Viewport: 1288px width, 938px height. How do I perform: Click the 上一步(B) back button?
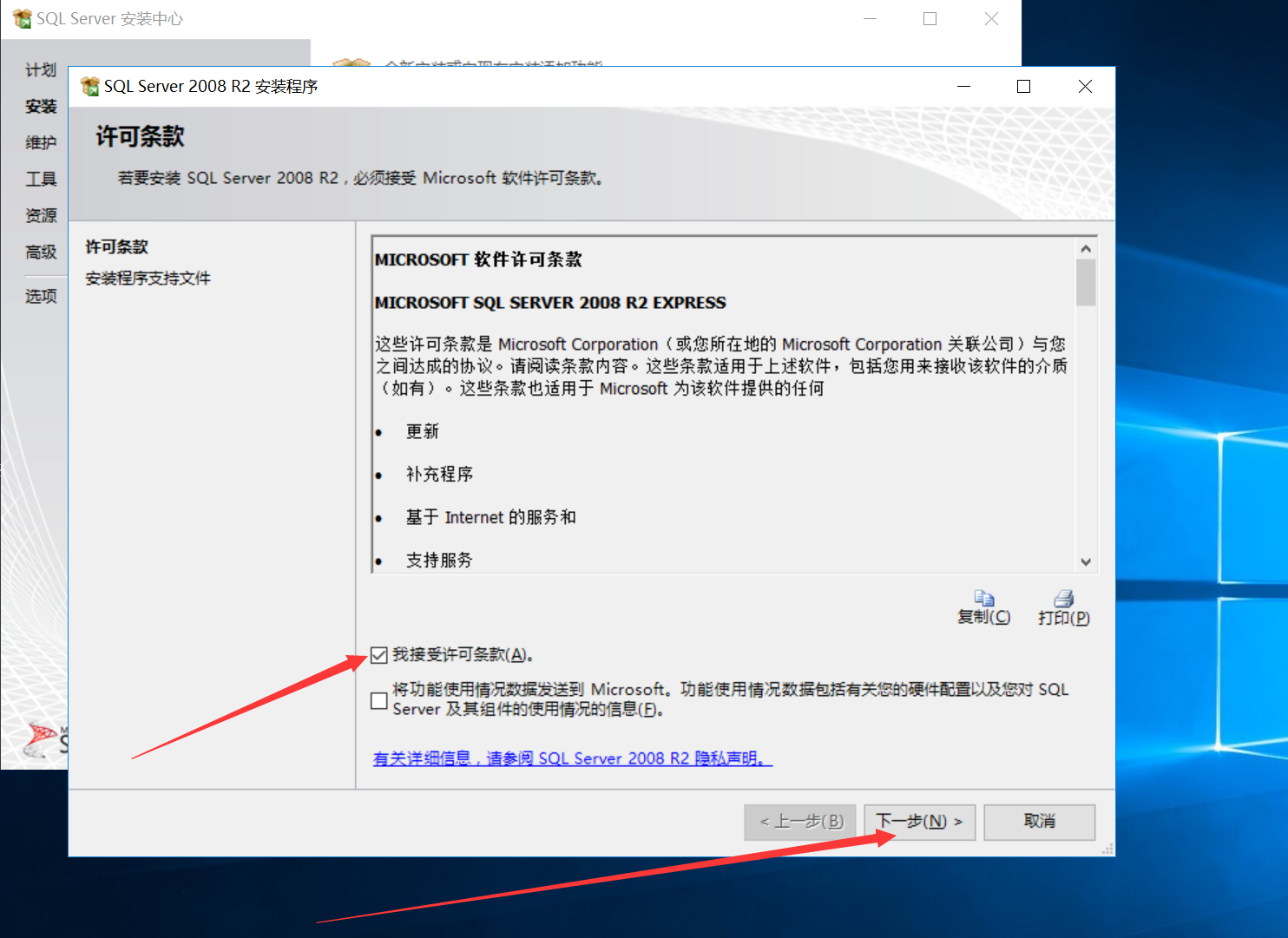800,822
